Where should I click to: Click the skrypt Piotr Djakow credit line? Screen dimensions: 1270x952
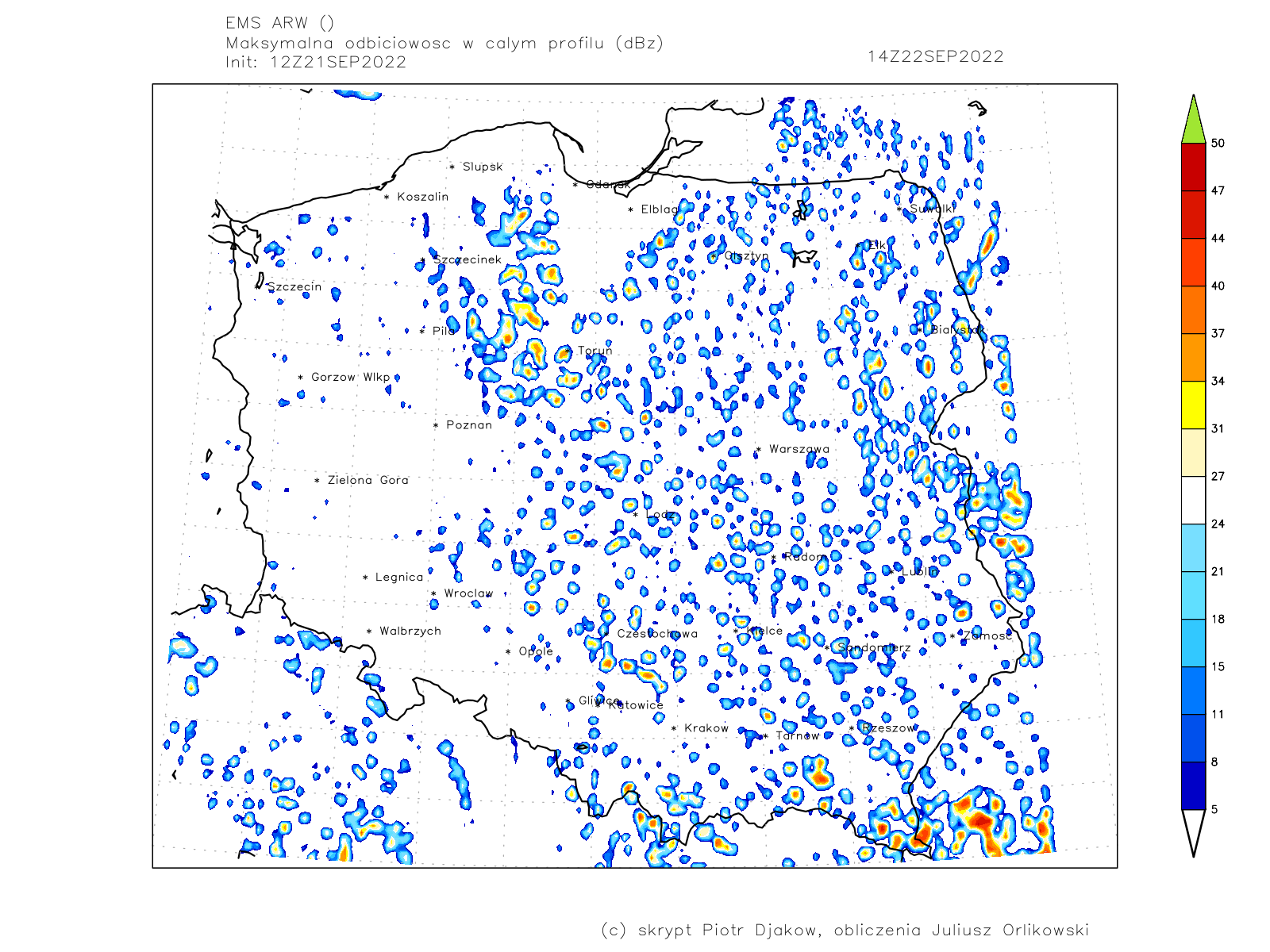coord(845,930)
